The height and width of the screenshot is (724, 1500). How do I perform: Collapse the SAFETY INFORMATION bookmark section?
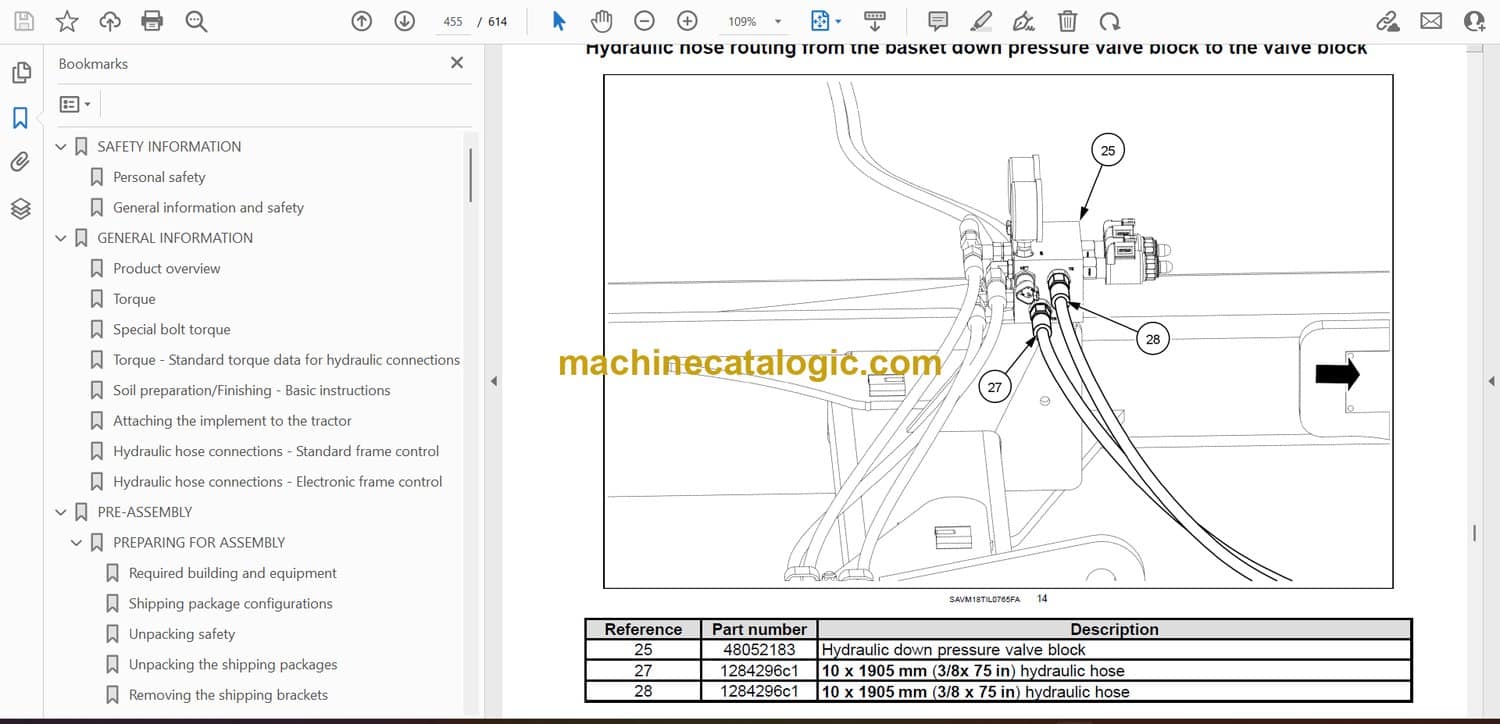[61, 147]
